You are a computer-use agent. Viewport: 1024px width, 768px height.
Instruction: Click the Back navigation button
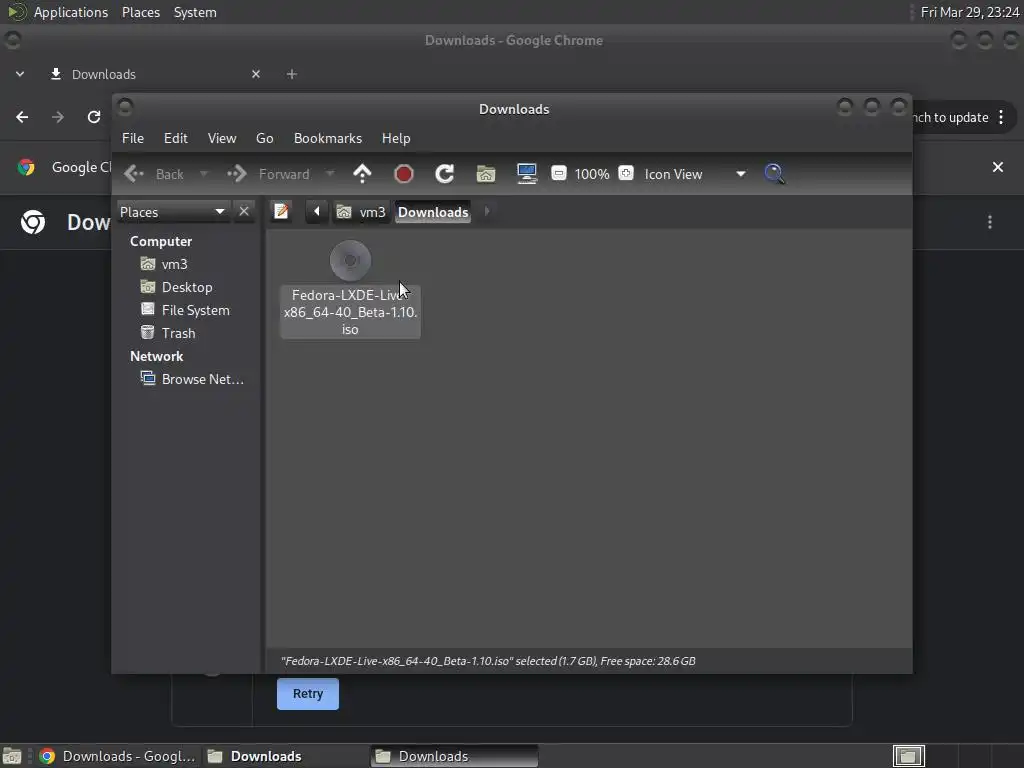coord(154,174)
